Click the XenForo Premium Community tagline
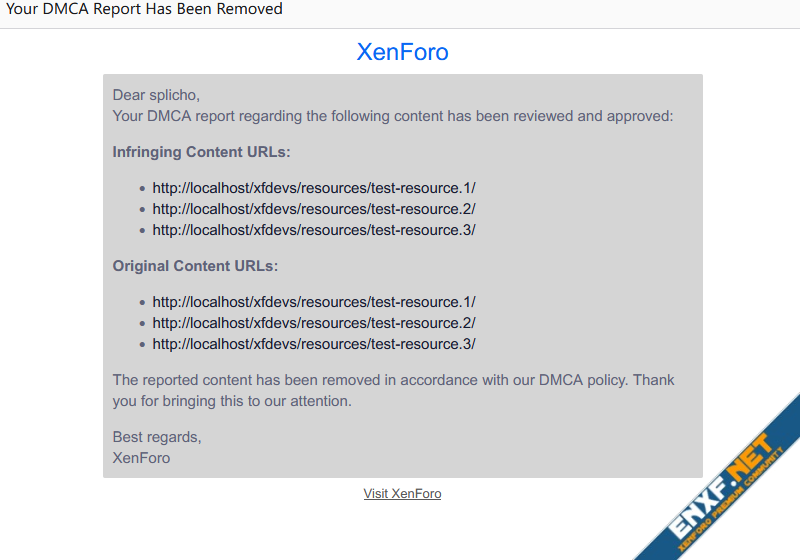Screen dimensions: 800x560 pos(731,499)
